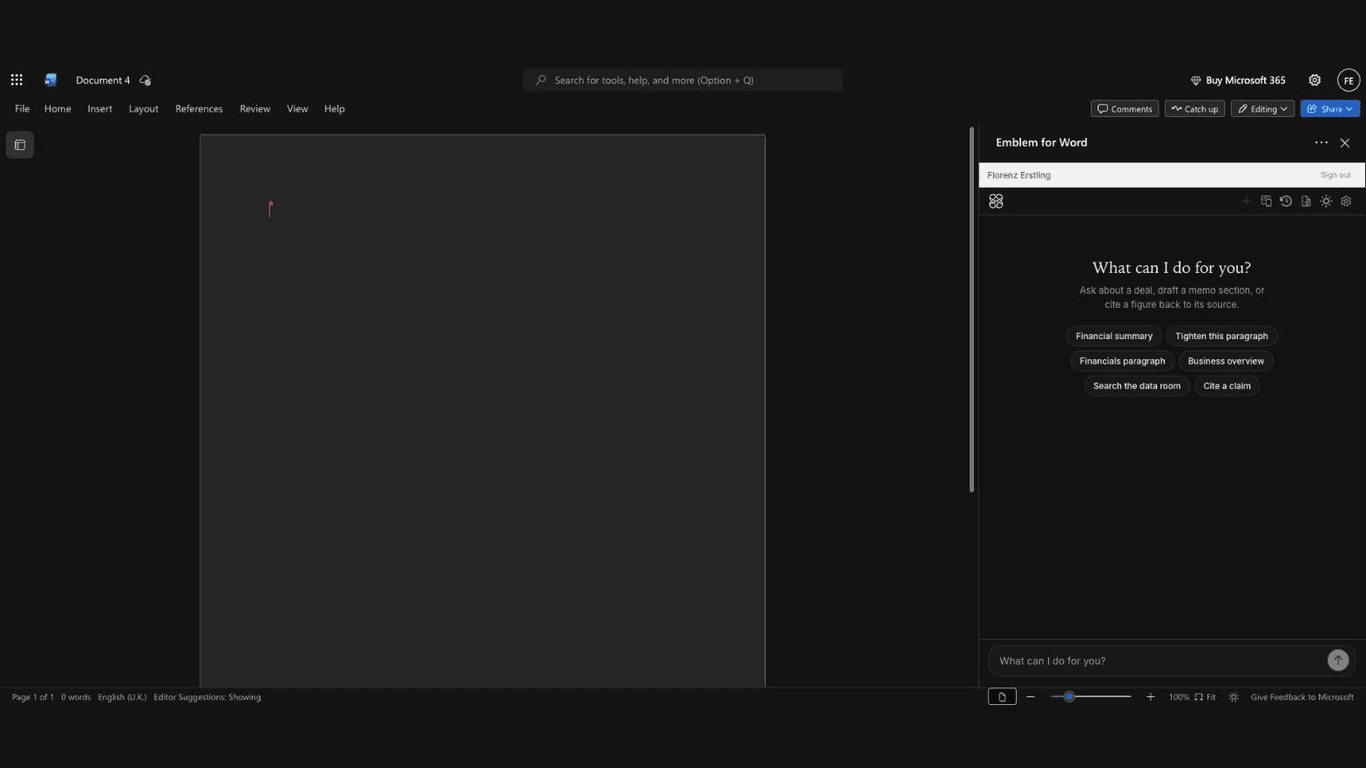Switch to page view in status bar
Image resolution: width=1366 pixels, height=768 pixels.
point(1002,697)
